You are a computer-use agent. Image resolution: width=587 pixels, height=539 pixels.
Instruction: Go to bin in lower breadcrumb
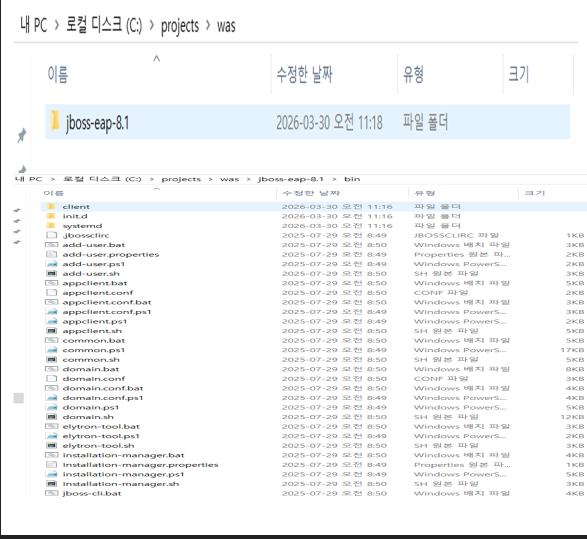352,179
